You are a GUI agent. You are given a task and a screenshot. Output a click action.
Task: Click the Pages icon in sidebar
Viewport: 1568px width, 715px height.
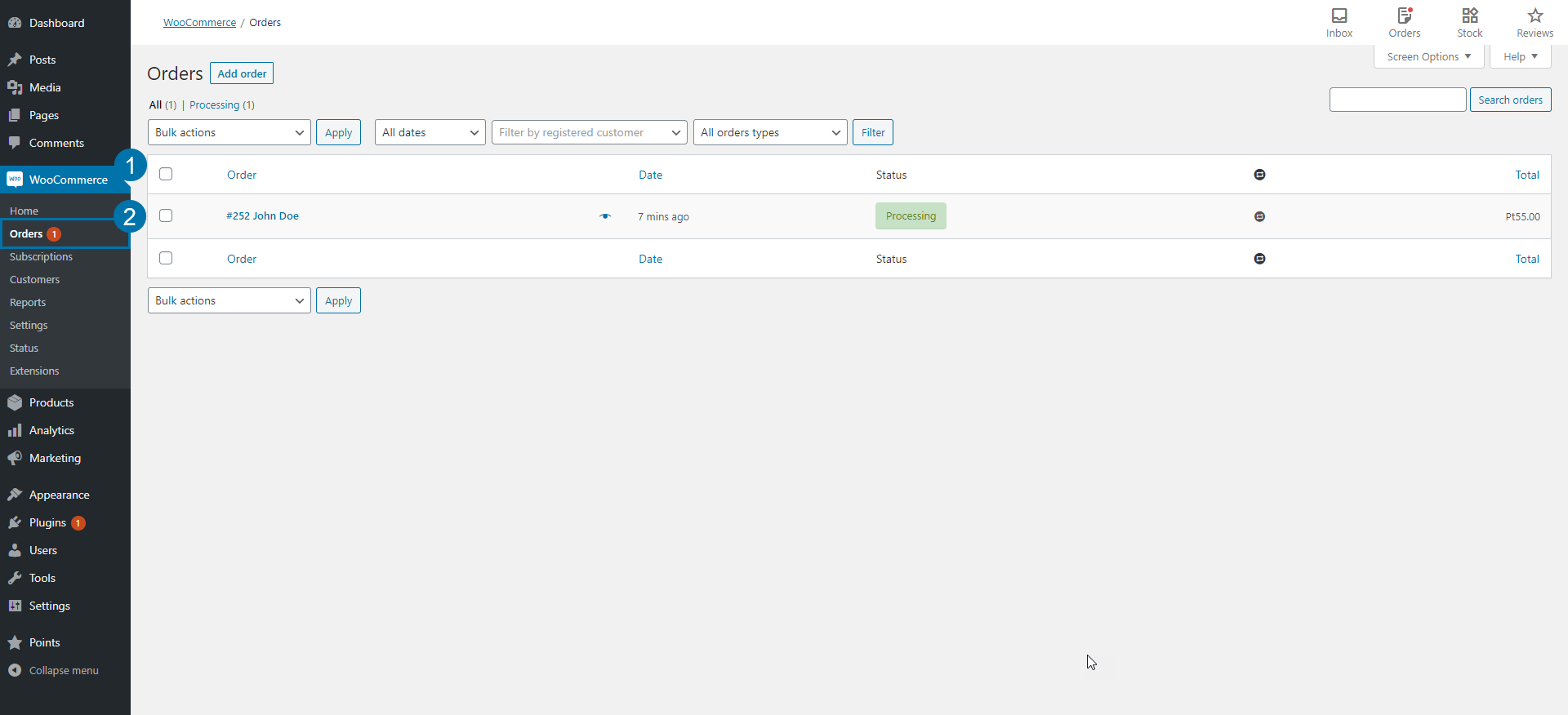click(15, 115)
